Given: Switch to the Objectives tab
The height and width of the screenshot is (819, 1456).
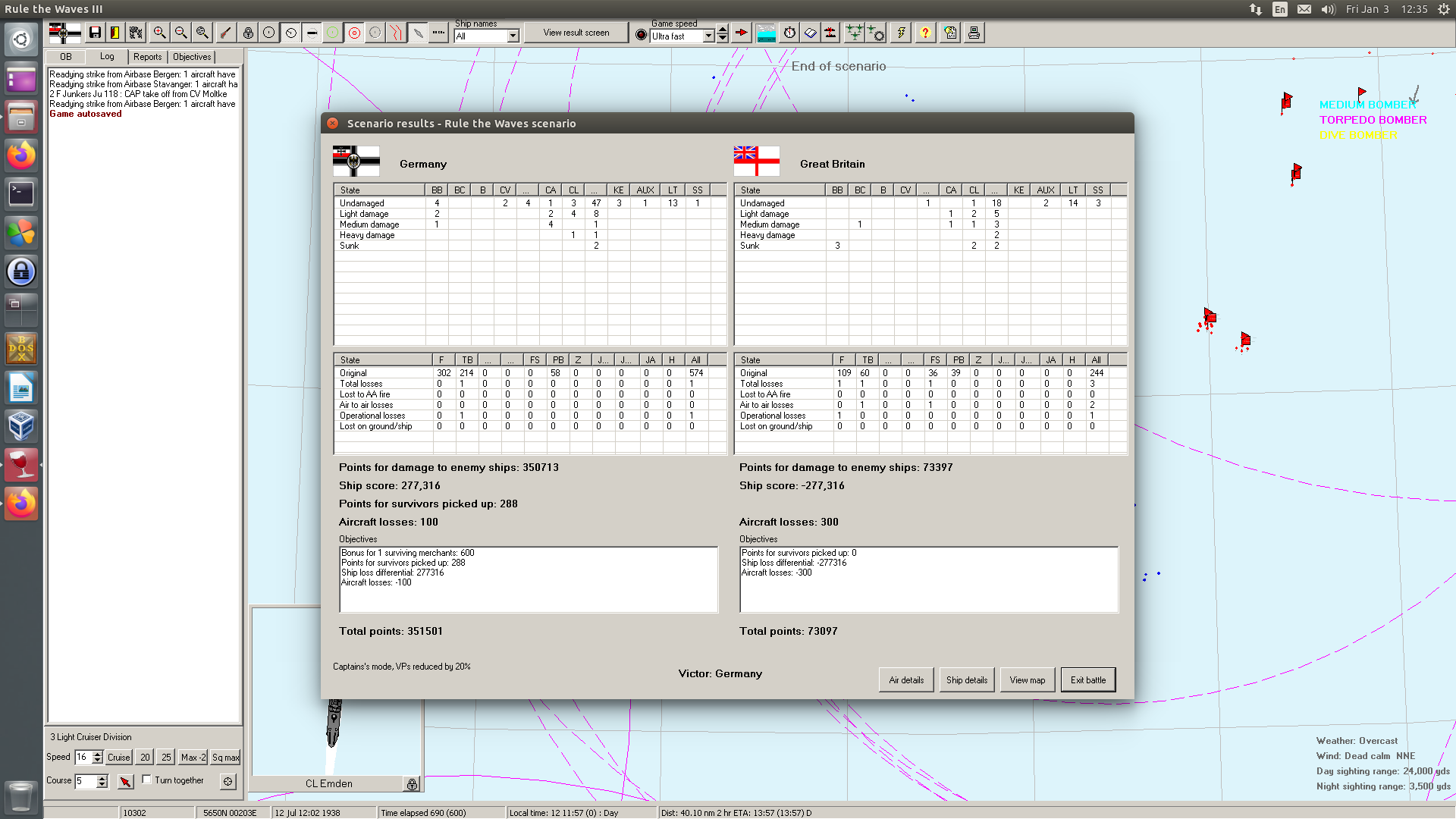Looking at the screenshot, I should coord(192,57).
